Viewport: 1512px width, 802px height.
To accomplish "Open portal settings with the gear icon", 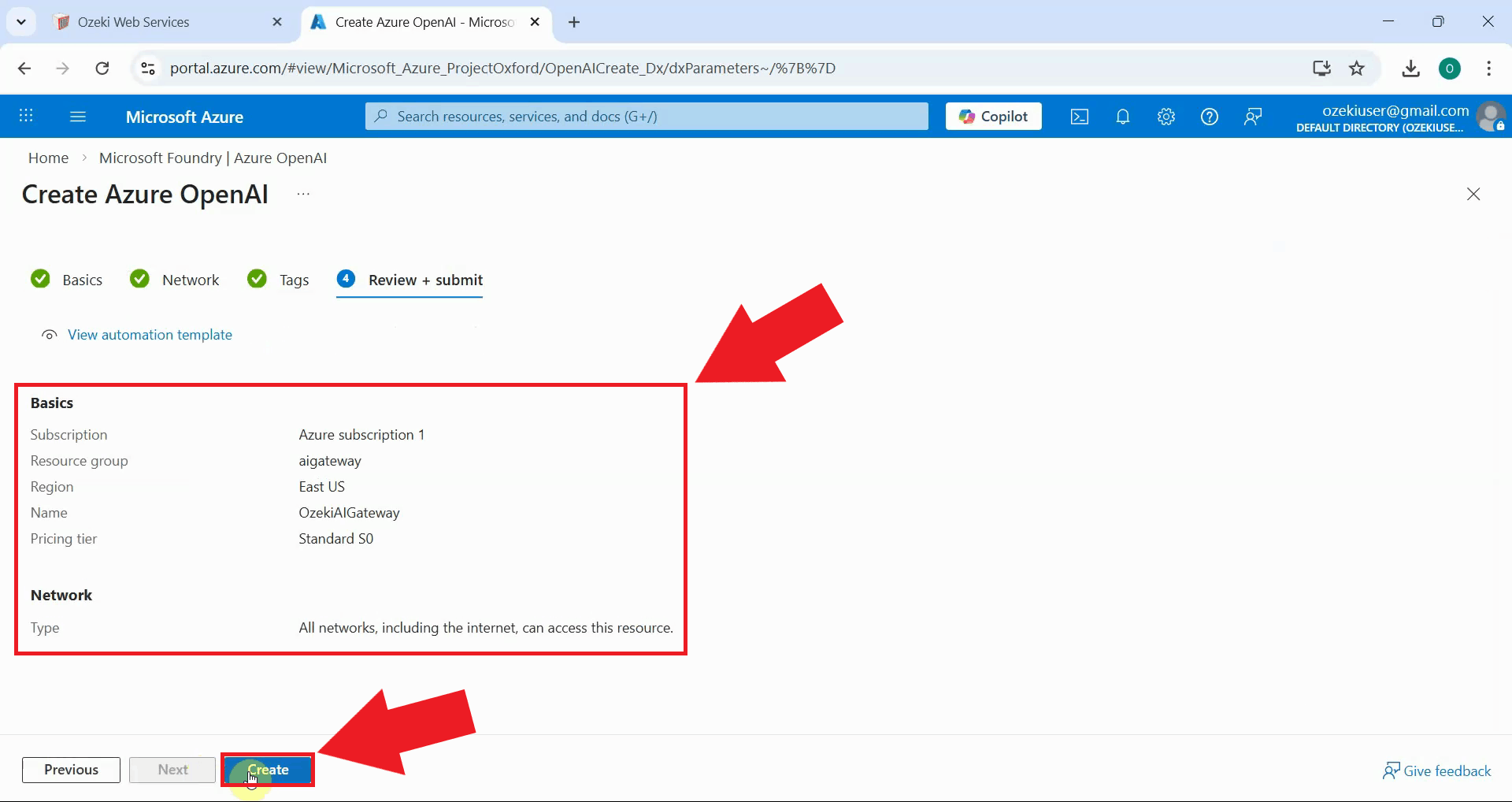I will (x=1165, y=116).
